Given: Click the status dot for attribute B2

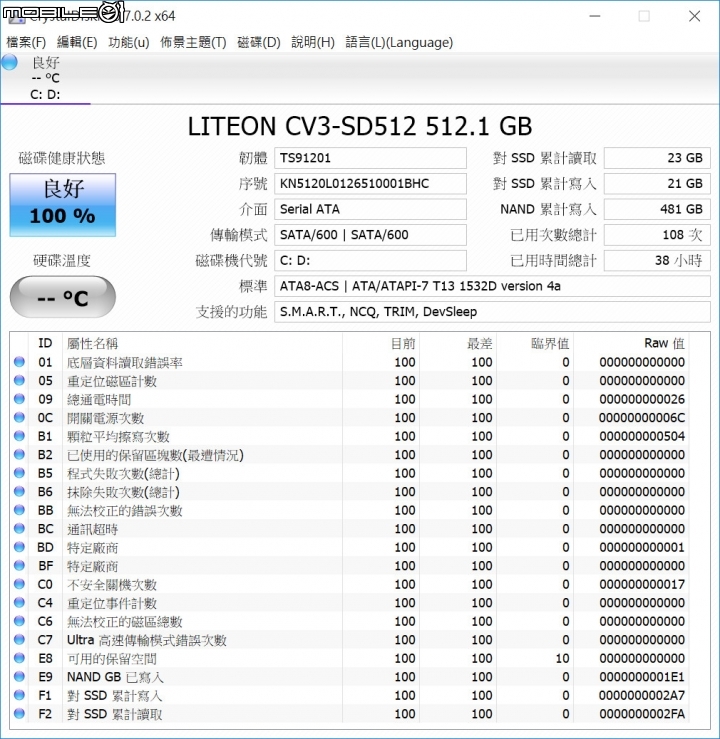Looking at the screenshot, I should click(x=19, y=454).
